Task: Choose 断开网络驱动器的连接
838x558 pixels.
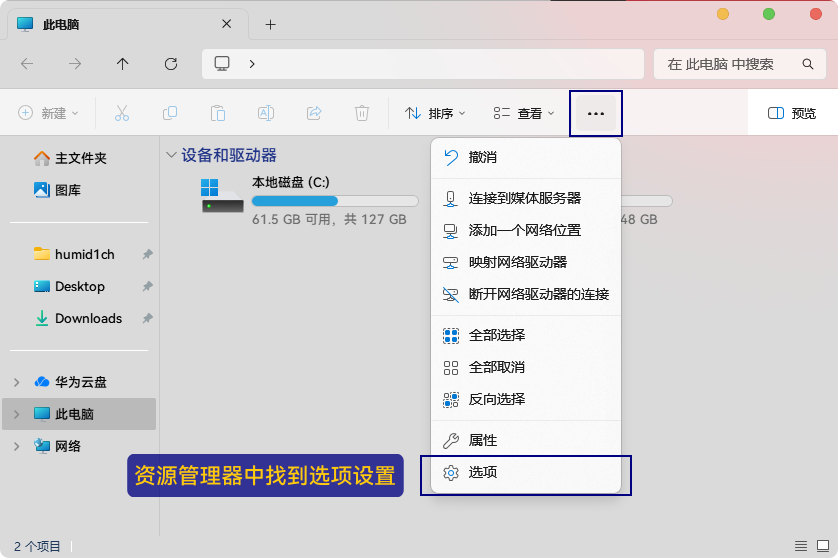Action: pyautogui.click(x=526, y=294)
